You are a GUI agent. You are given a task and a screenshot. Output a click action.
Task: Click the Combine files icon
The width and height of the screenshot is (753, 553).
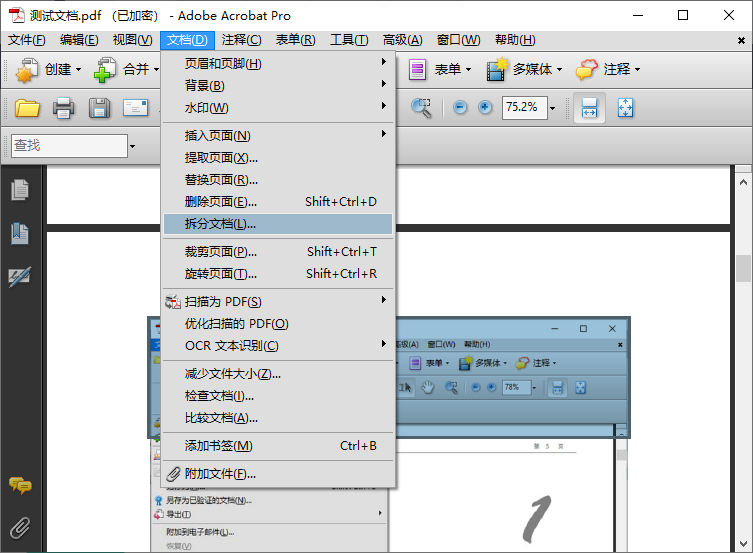point(105,70)
